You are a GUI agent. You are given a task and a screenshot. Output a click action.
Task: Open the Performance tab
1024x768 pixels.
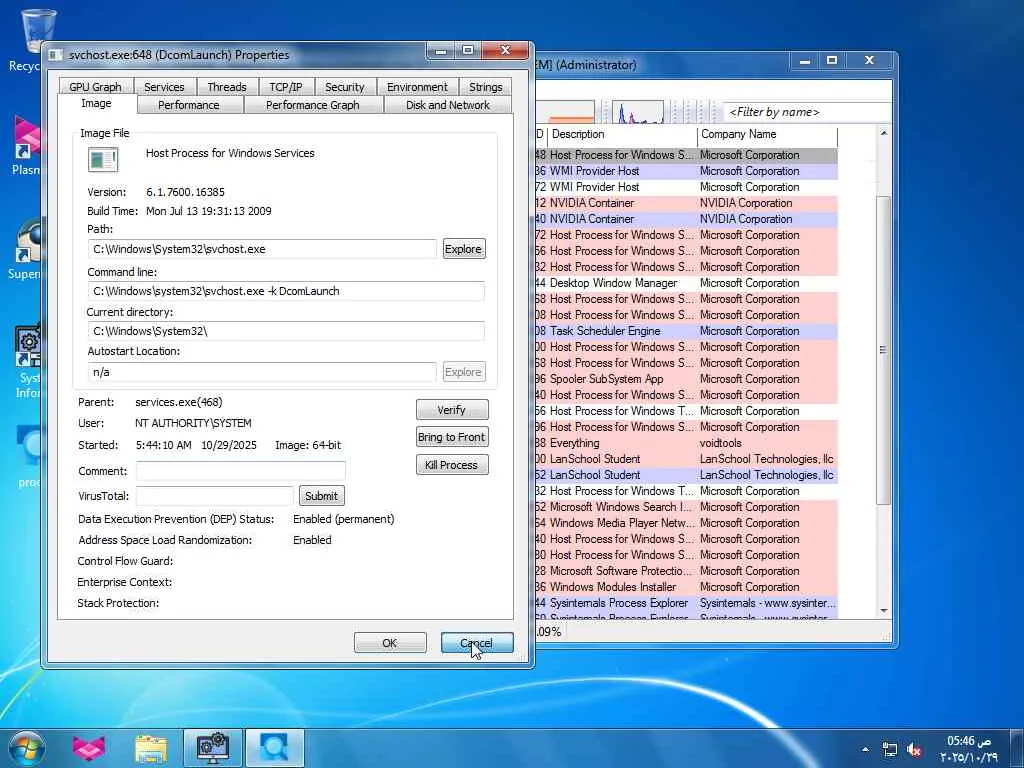[x=189, y=105]
